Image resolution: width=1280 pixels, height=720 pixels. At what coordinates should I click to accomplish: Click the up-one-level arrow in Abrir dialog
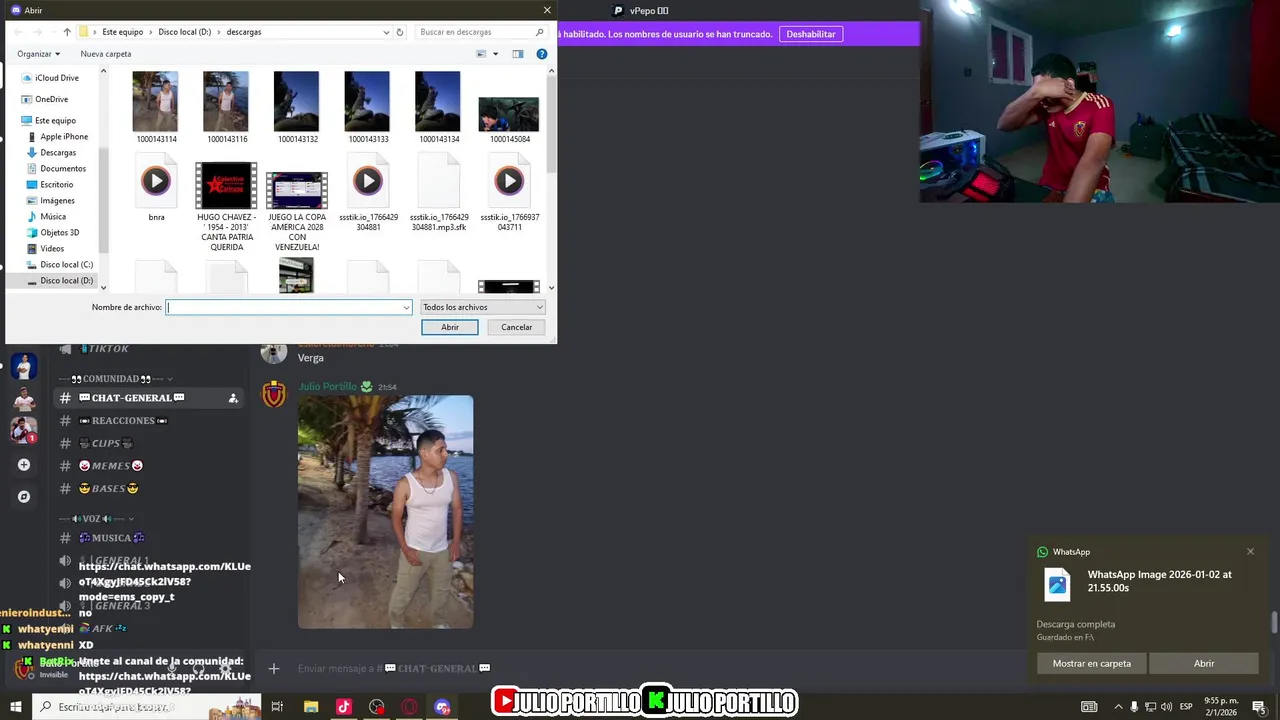(x=67, y=32)
